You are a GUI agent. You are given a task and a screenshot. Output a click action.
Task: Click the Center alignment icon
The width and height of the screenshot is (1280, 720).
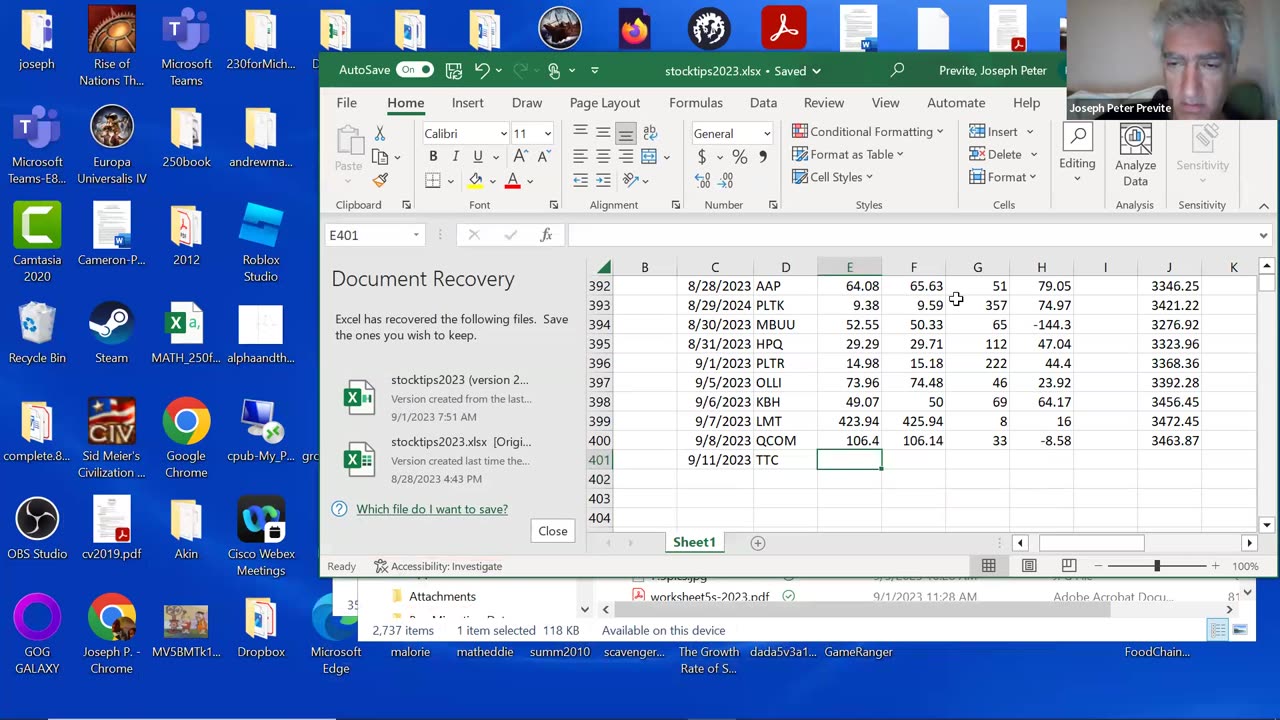coord(603,156)
